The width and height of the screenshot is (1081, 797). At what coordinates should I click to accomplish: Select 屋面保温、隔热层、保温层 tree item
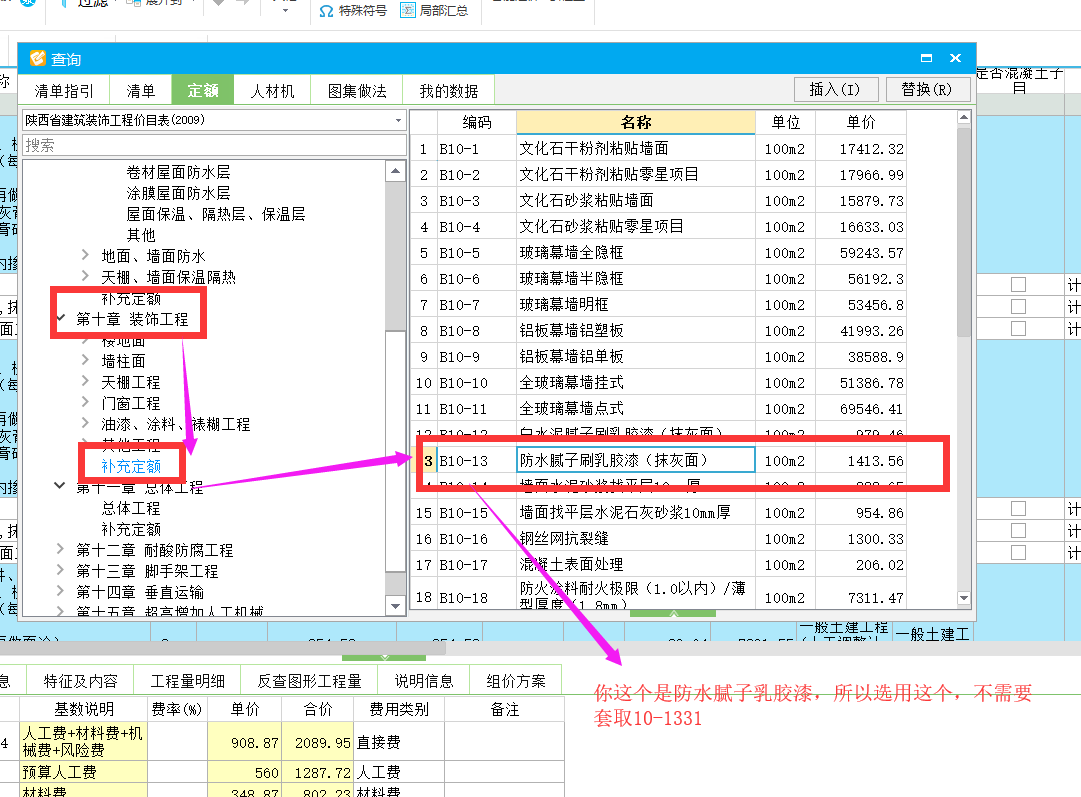coord(216,214)
